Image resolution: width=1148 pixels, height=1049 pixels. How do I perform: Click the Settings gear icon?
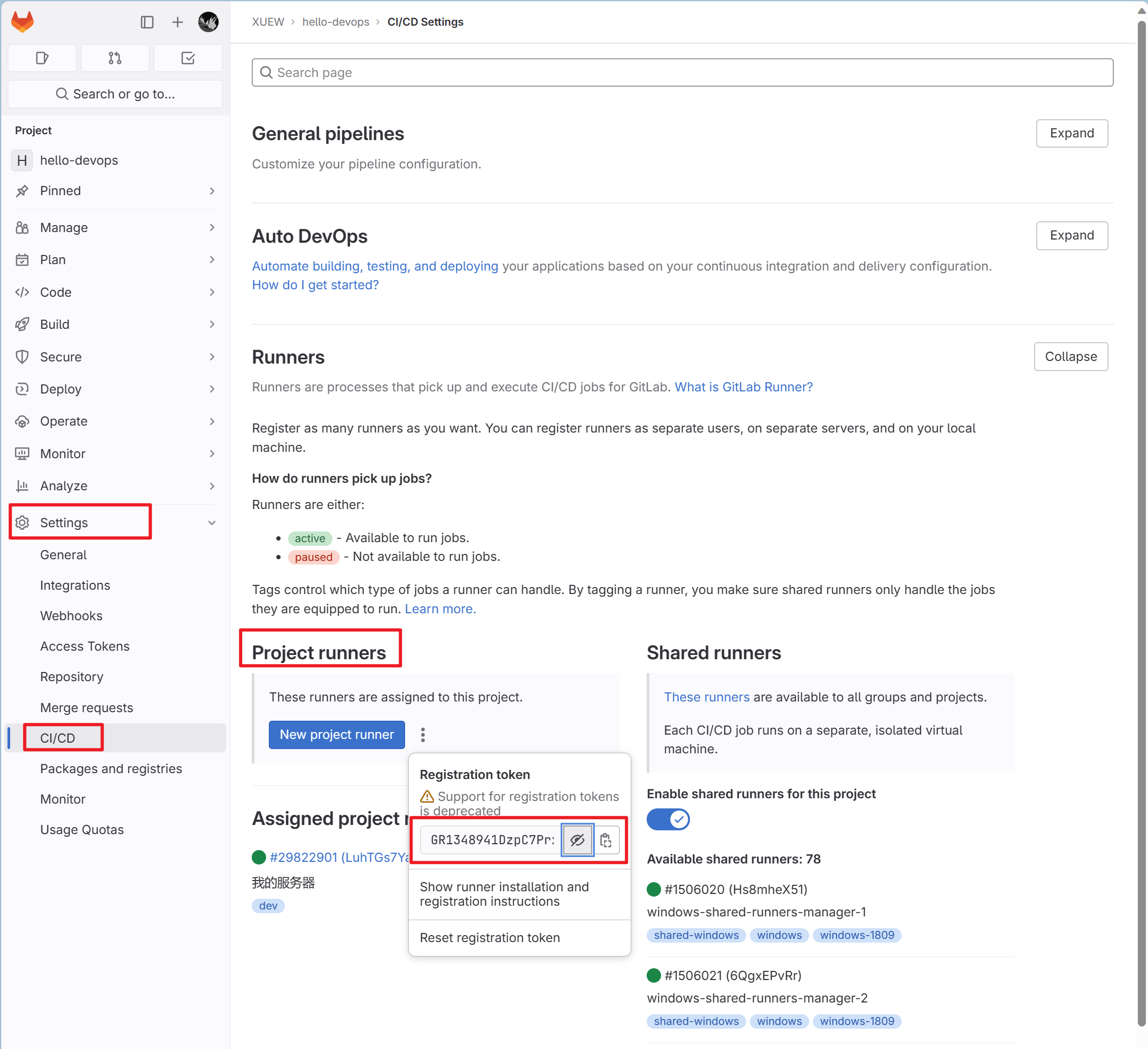22,522
